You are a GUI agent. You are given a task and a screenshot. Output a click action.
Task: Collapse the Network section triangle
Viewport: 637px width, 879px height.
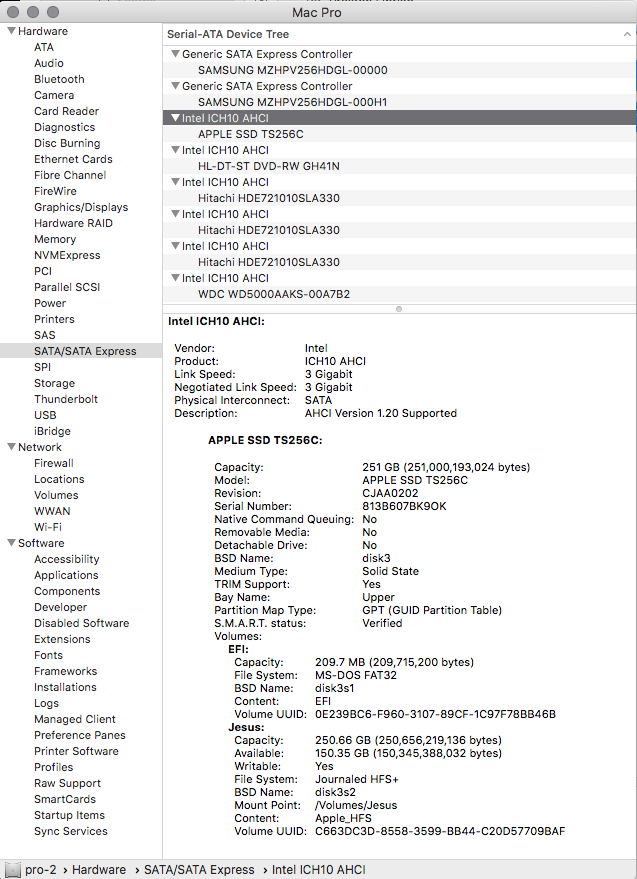click(x=11, y=447)
